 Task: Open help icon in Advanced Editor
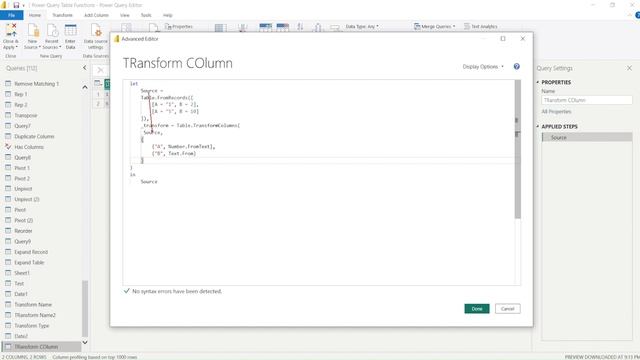point(517,67)
